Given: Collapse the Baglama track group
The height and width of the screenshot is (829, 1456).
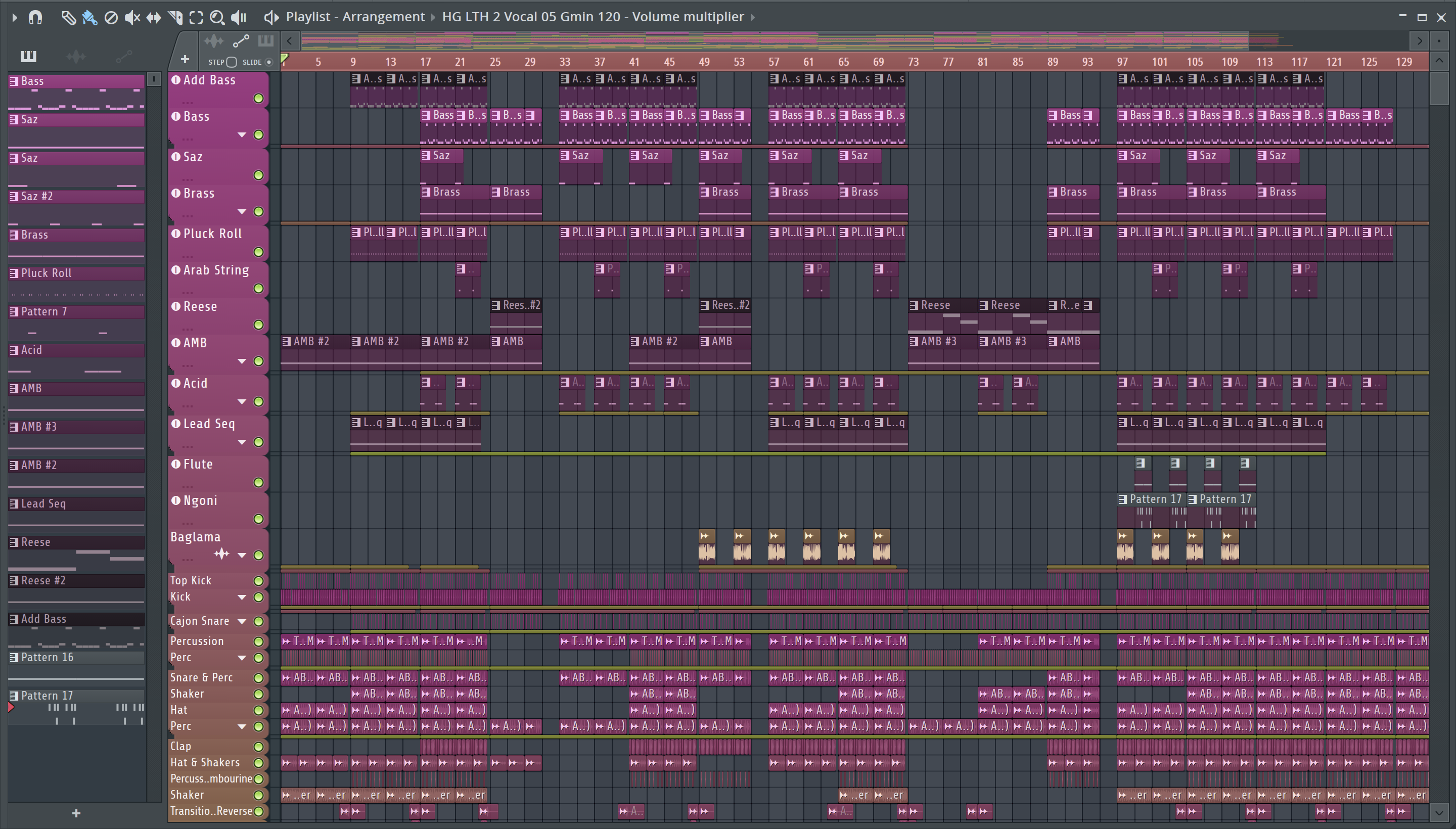Looking at the screenshot, I should pyautogui.click(x=242, y=555).
